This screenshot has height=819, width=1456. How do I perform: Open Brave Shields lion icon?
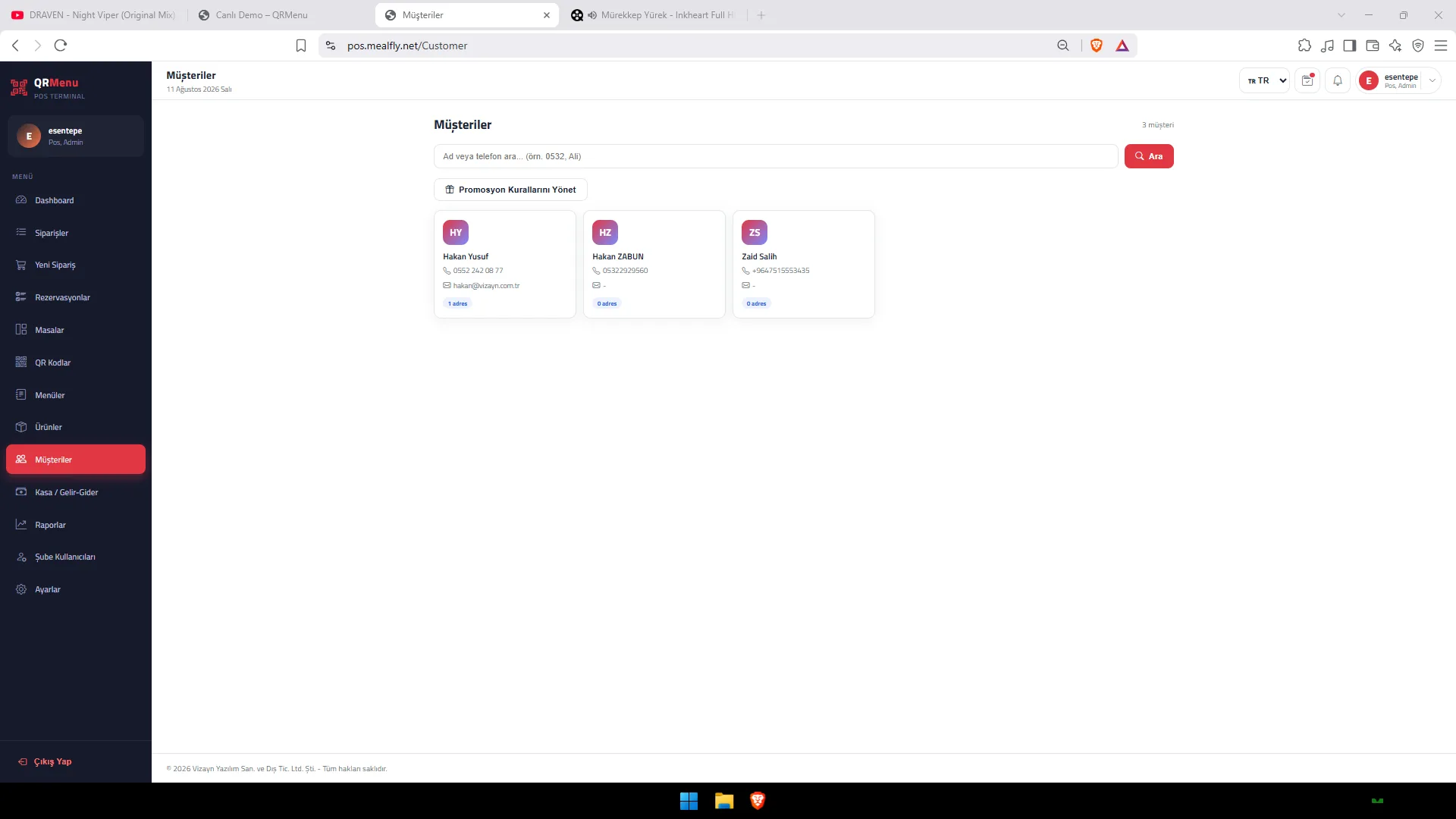[1097, 45]
